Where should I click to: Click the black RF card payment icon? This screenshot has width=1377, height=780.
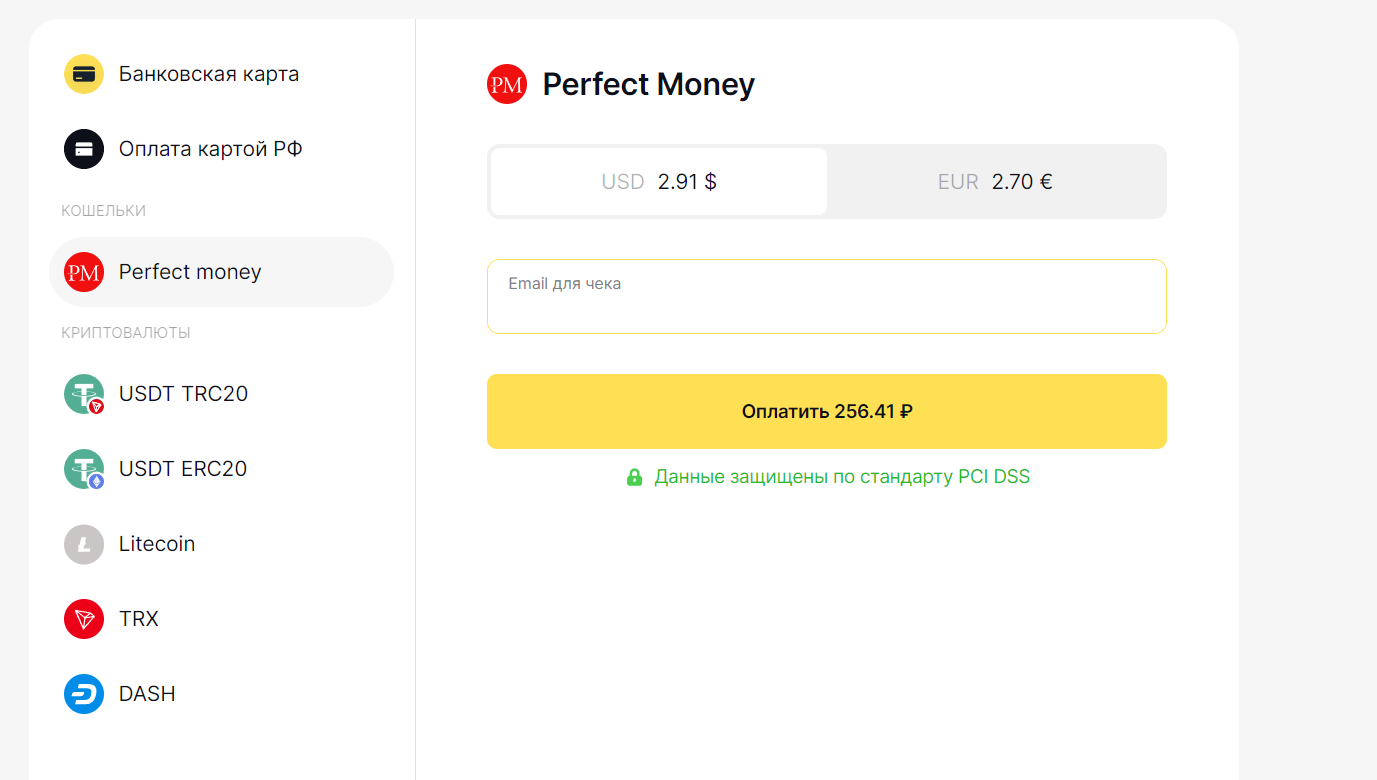84,149
